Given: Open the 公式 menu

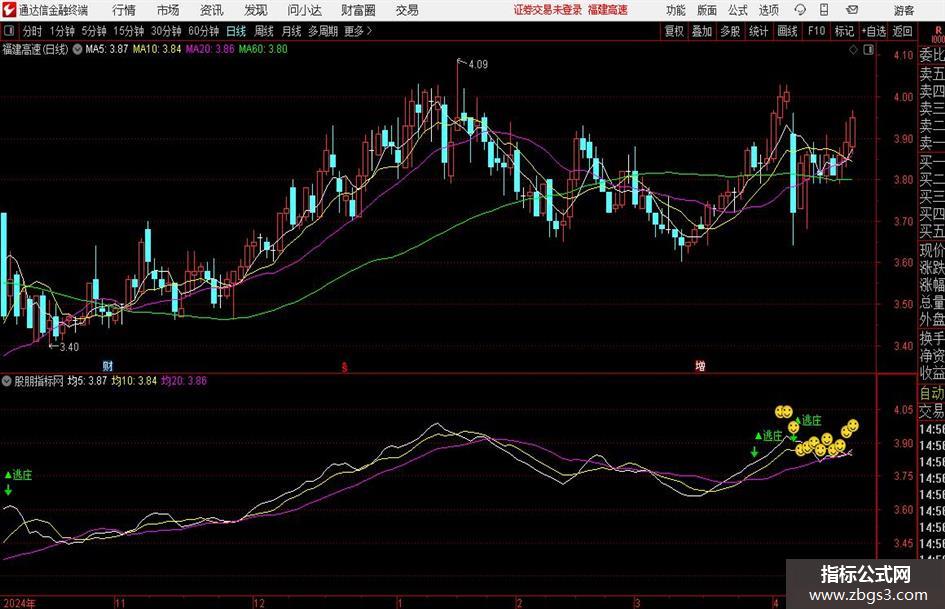Looking at the screenshot, I should point(738,10).
